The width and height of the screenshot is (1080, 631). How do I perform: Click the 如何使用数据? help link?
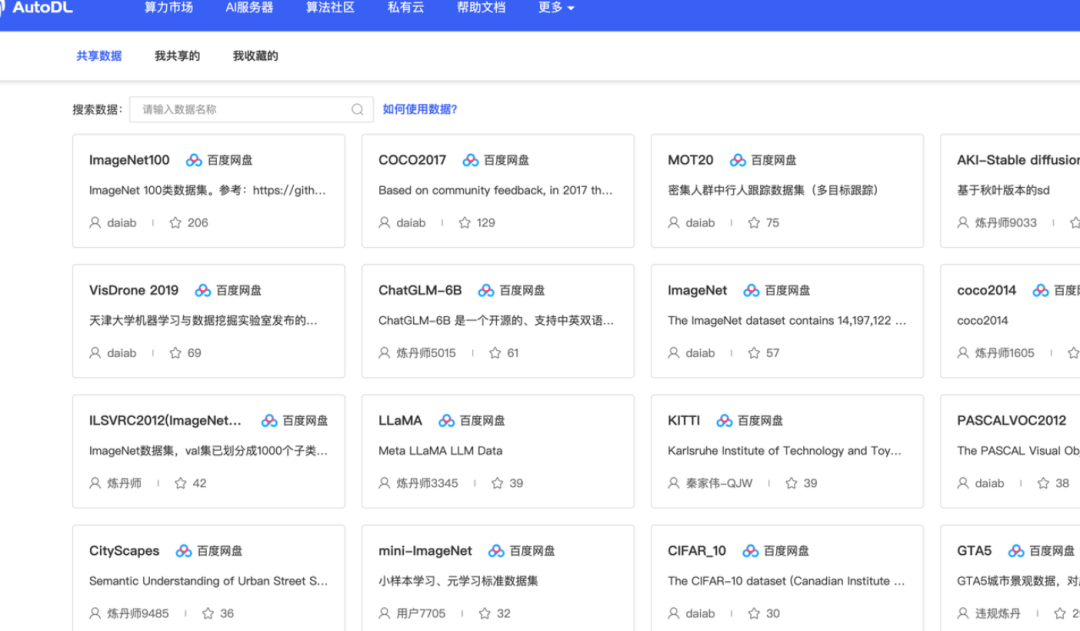pos(419,110)
